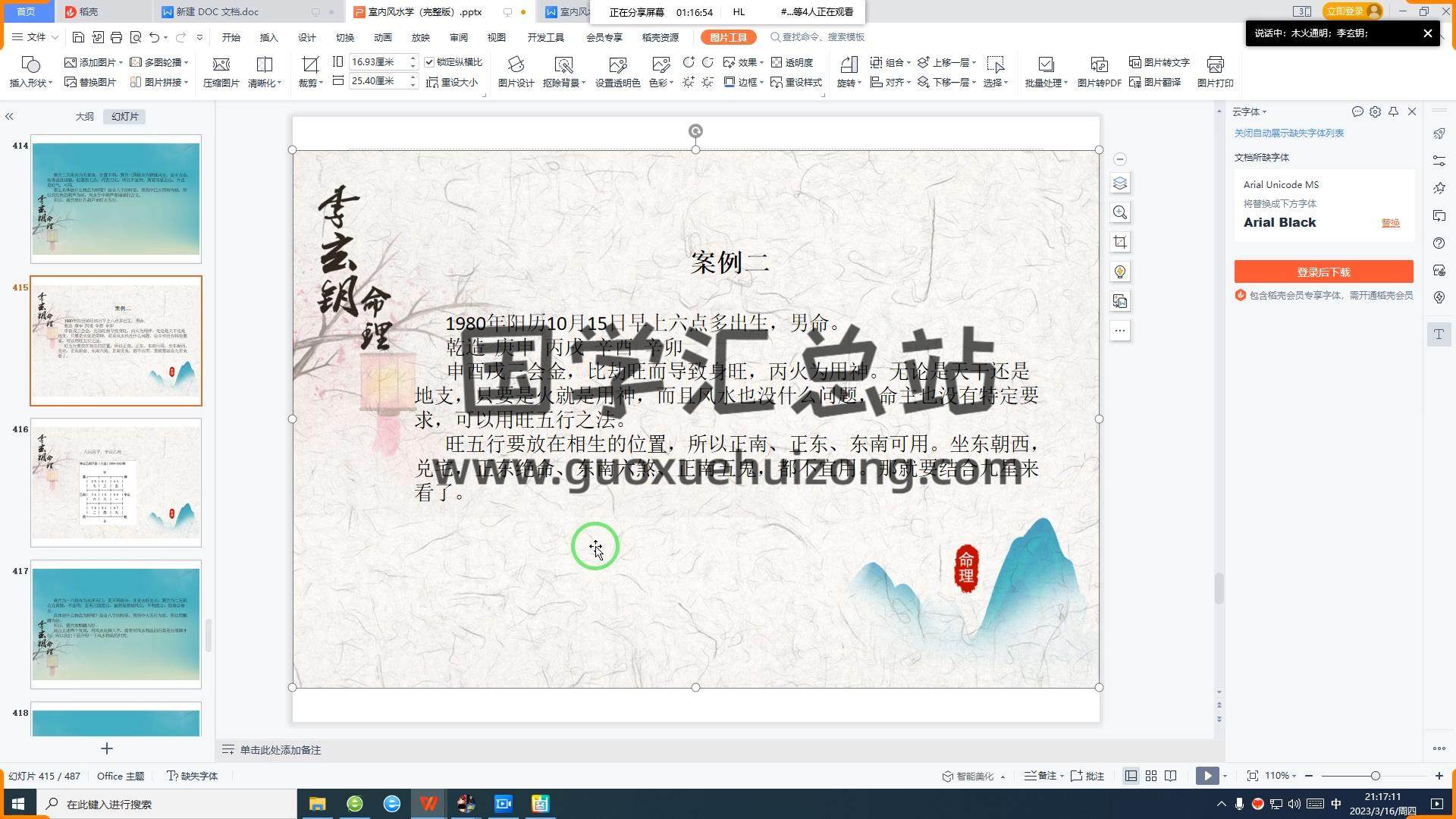Click the orange 登录后下载 button
1456x819 pixels.
tap(1323, 271)
